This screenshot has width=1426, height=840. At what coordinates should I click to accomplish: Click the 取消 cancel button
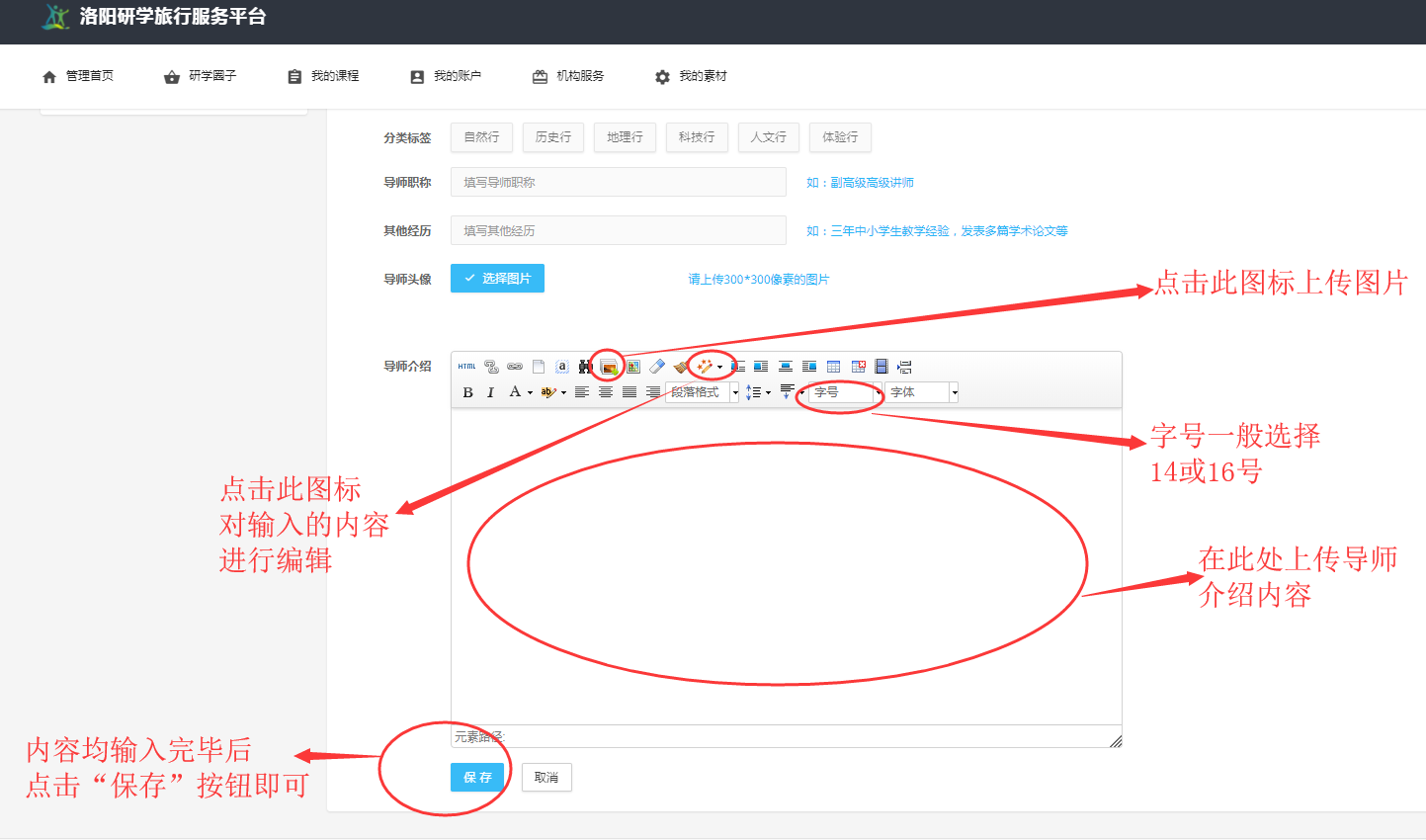(546, 778)
